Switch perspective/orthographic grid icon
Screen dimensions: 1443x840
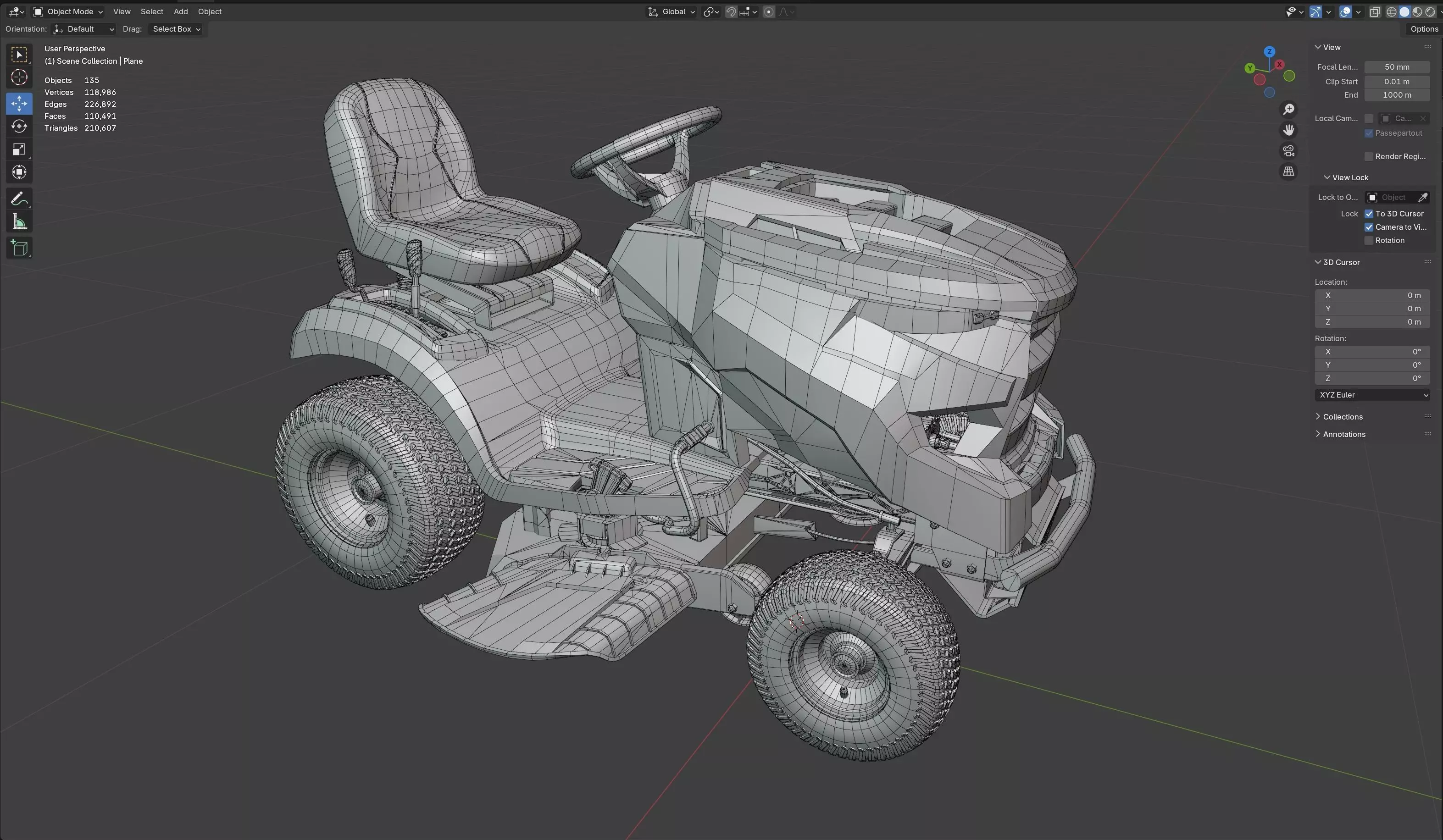(1288, 171)
